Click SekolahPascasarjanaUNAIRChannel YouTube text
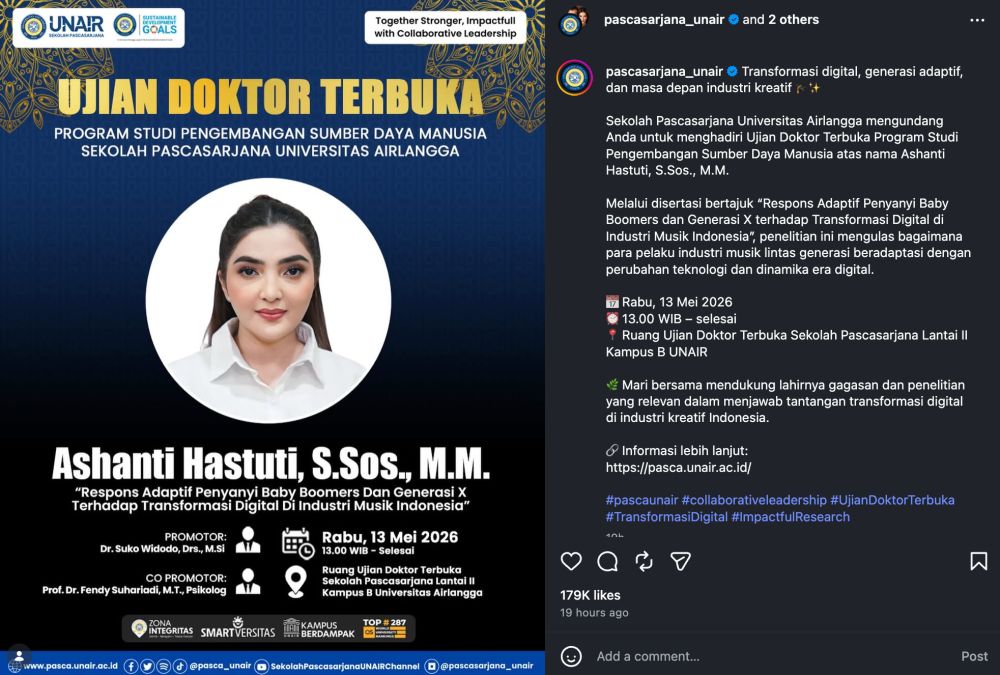The width and height of the screenshot is (1000, 675). 345,666
